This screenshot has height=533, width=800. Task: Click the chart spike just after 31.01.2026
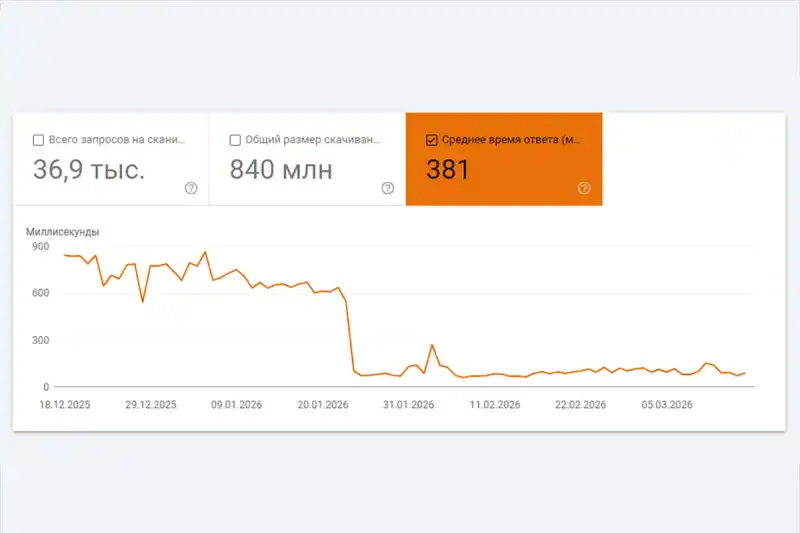[432, 345]
